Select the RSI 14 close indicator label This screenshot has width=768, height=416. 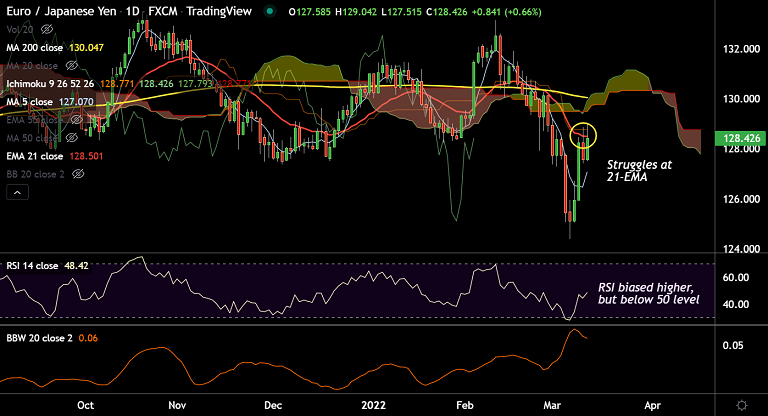click(x=32, y=266)
